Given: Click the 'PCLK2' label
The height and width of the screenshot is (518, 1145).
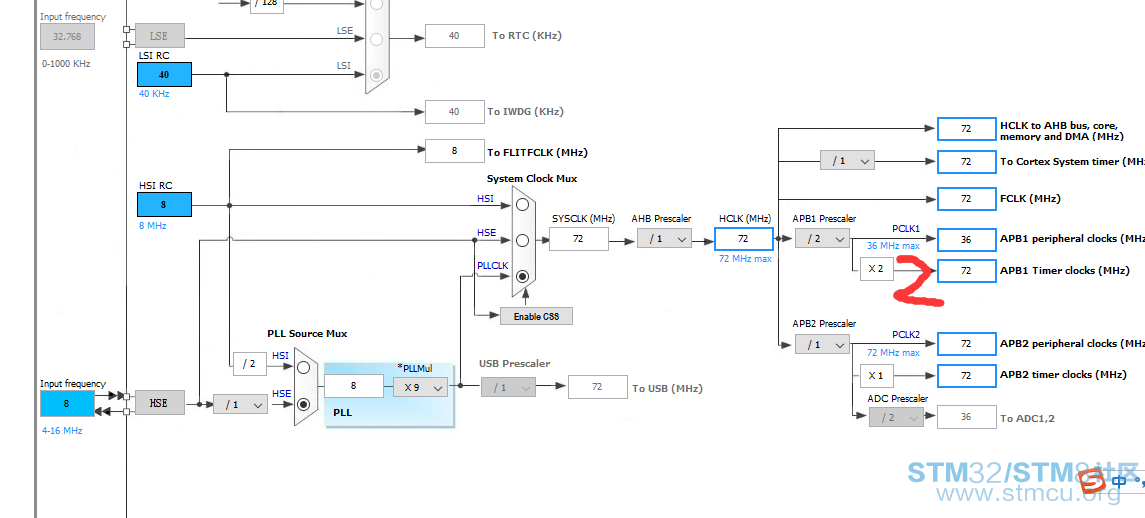Looking at the screenshot, I should (x=905, y=335).
